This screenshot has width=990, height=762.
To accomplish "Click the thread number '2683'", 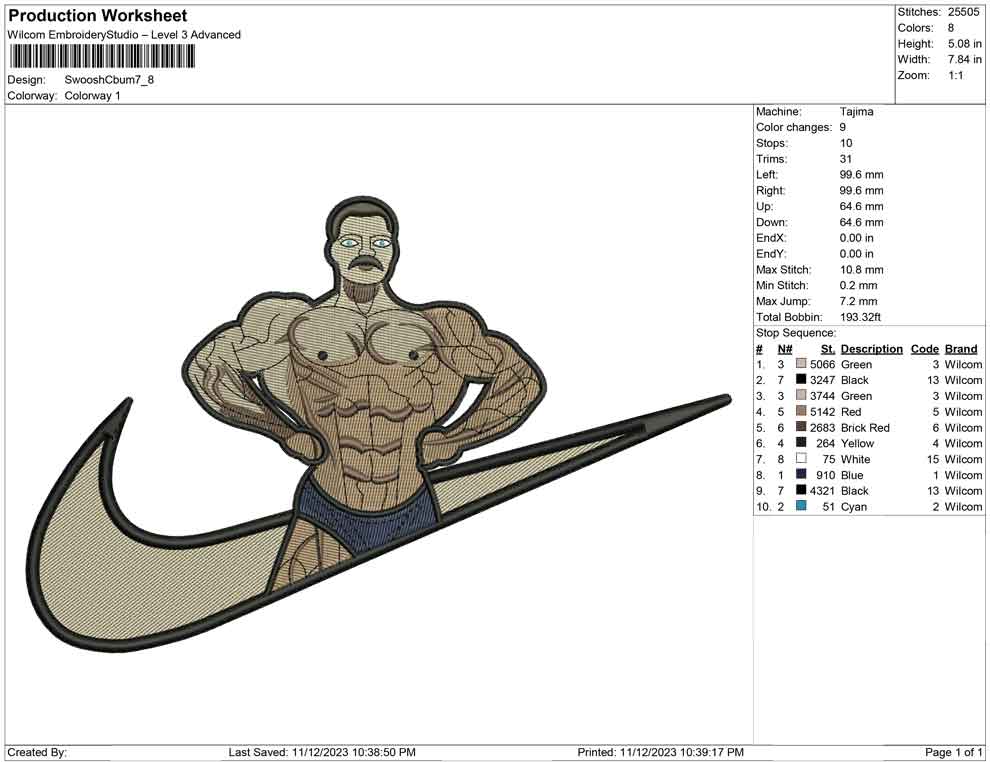I will click(x=822, y=427).
